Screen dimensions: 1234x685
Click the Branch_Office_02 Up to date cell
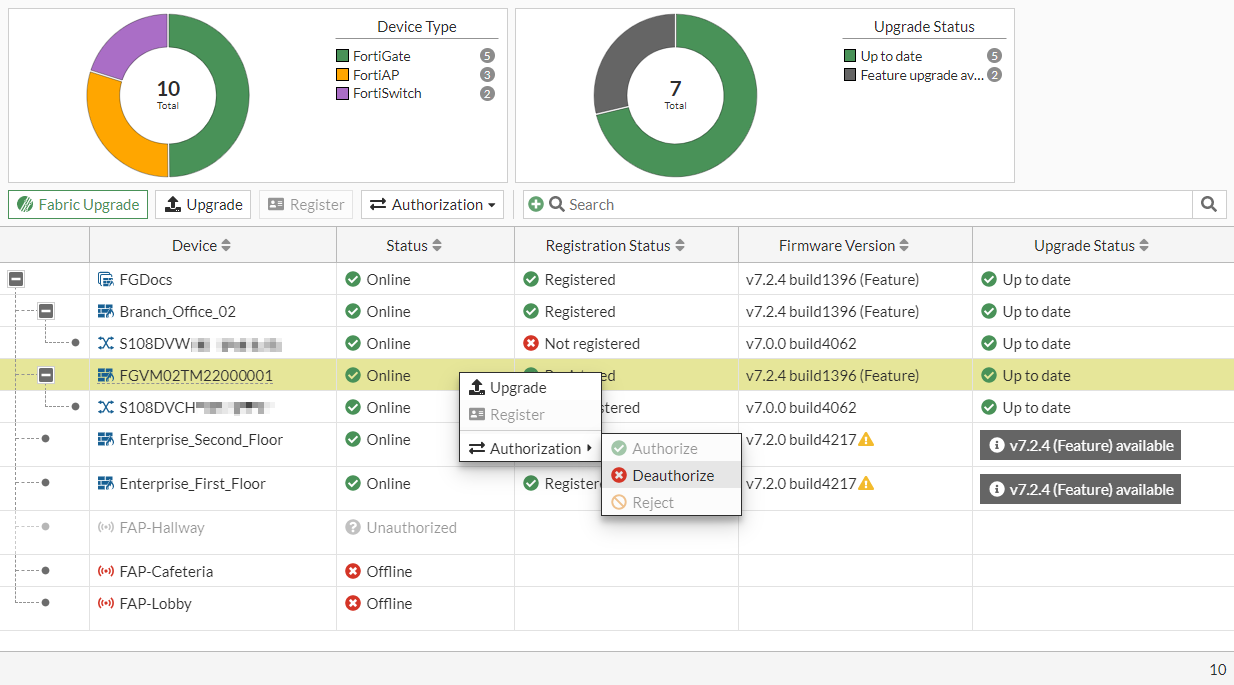(x=1103, y=311)
